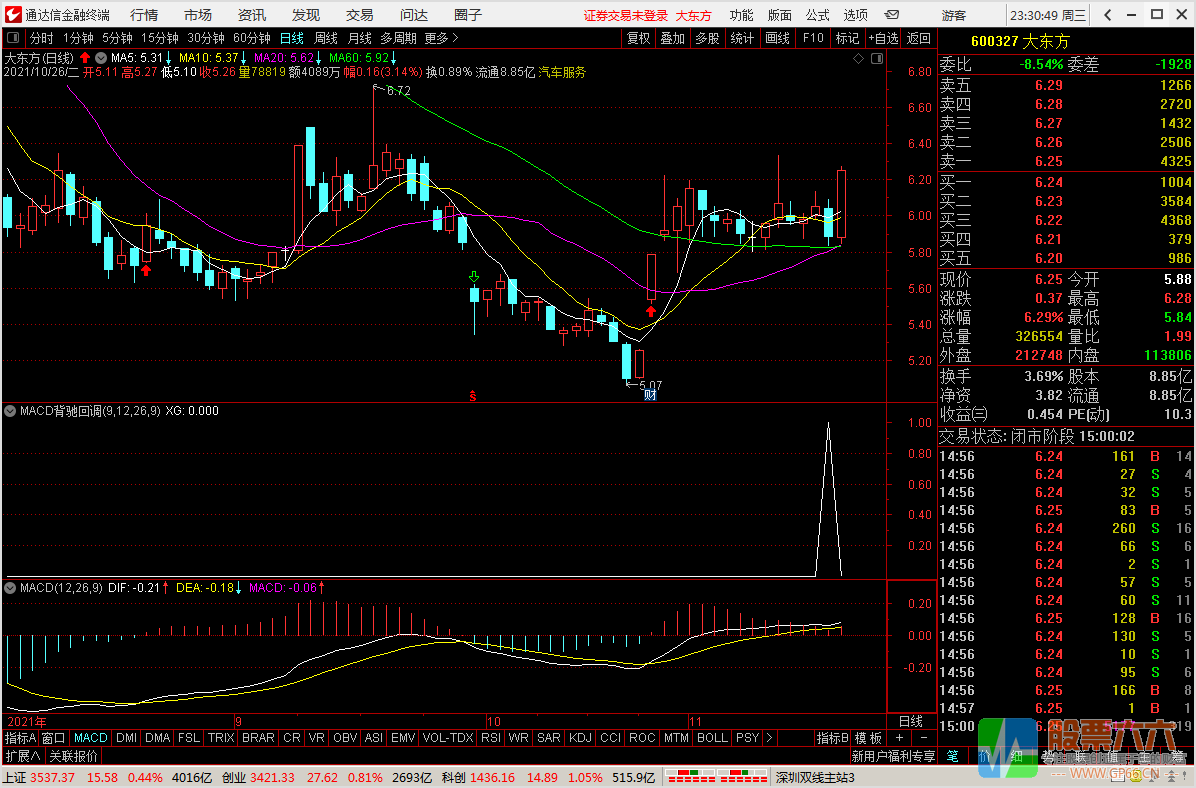The width and height of the screenshot is (1196, 788).
Task: Click the F10 company info button
Action: [x=813, y=38]
